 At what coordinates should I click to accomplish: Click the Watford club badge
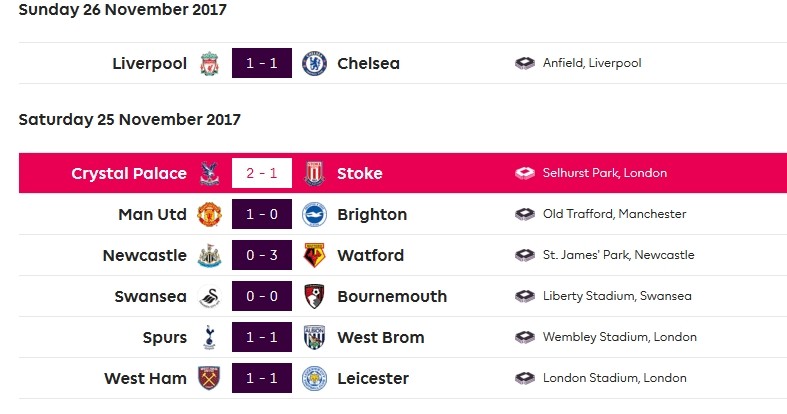[x=314, y=255]
